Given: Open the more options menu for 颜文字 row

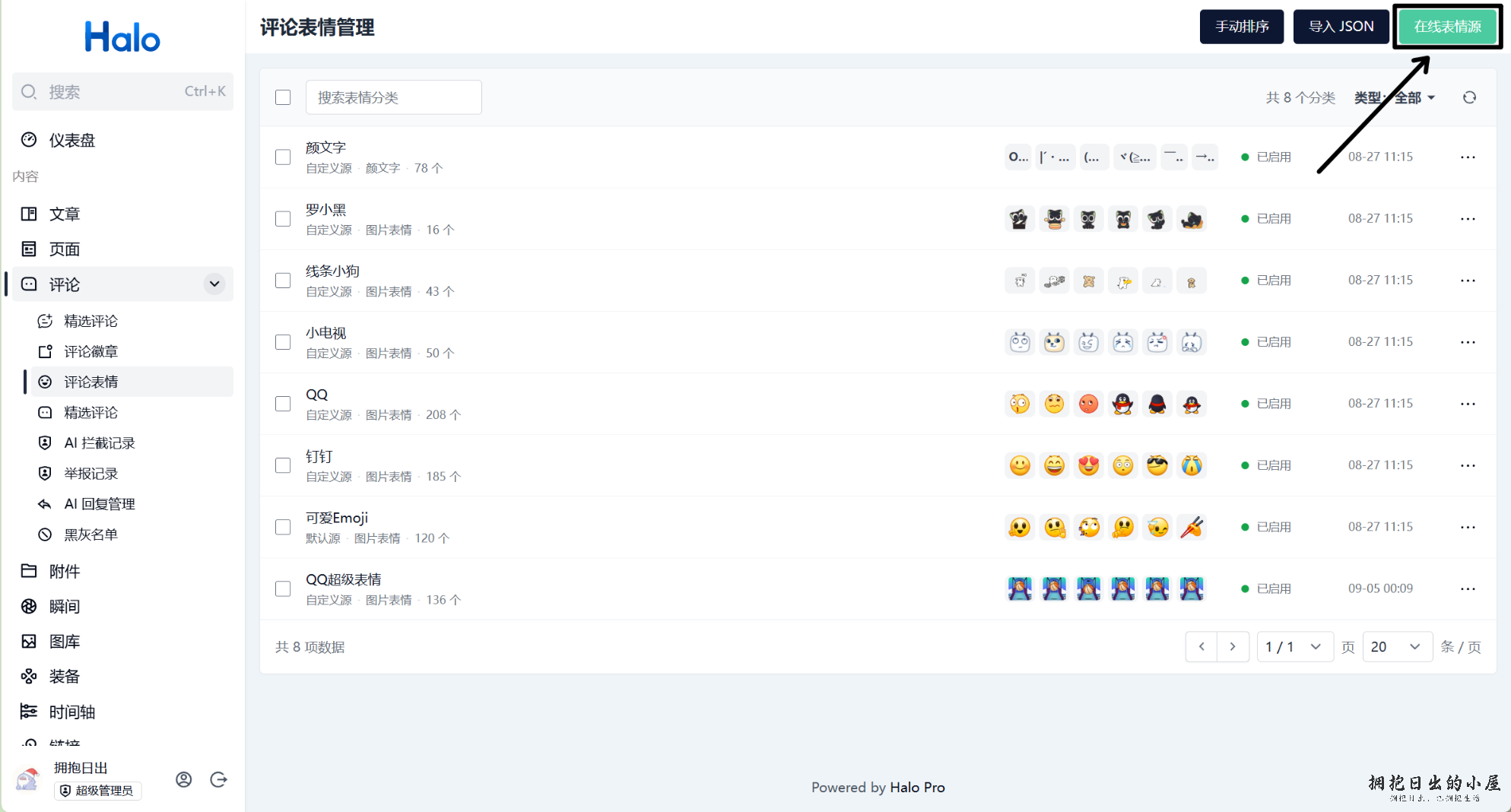Looking at the screenshot, I should [x=1468, y=157].
